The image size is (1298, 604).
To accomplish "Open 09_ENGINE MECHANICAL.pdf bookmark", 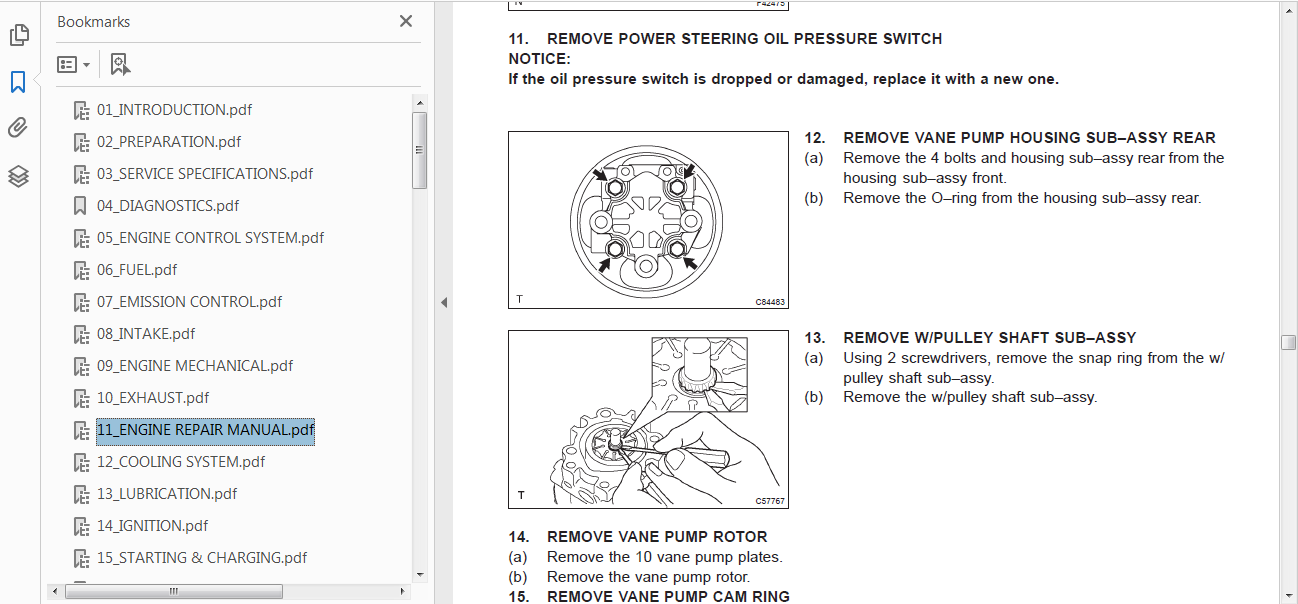I will click(x=195, y=366).
